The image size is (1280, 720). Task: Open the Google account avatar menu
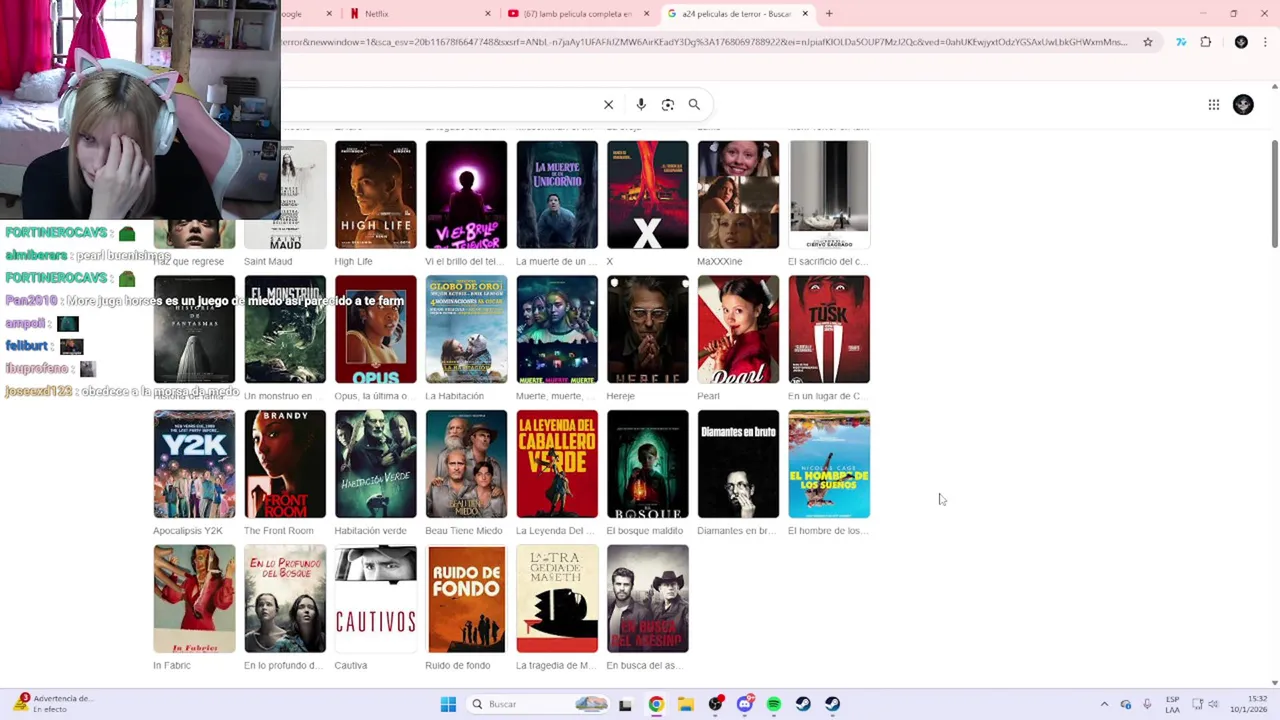click(1243, 104)
